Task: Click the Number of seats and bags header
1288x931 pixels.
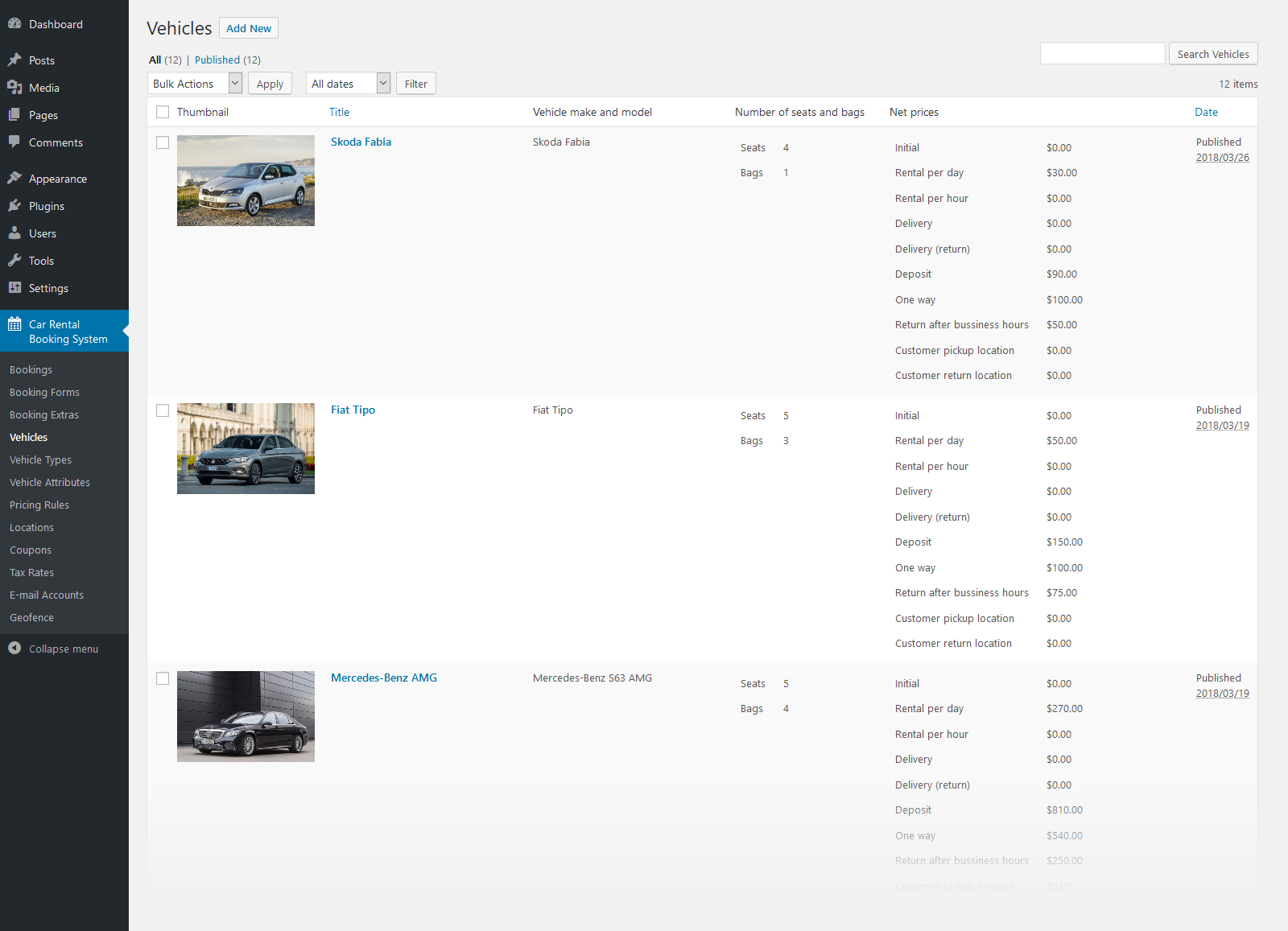Action: pos(799,112)
